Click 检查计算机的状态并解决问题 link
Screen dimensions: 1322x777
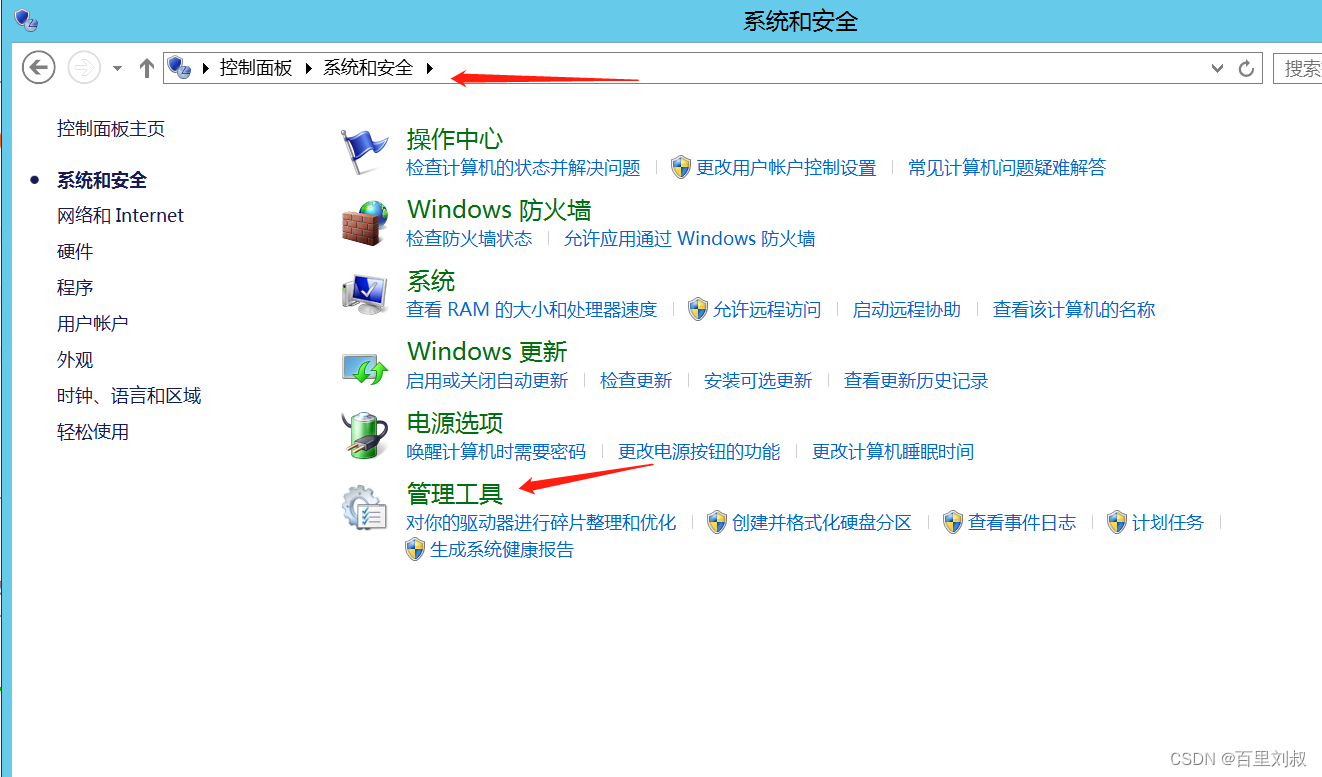(x=523, y=167)
